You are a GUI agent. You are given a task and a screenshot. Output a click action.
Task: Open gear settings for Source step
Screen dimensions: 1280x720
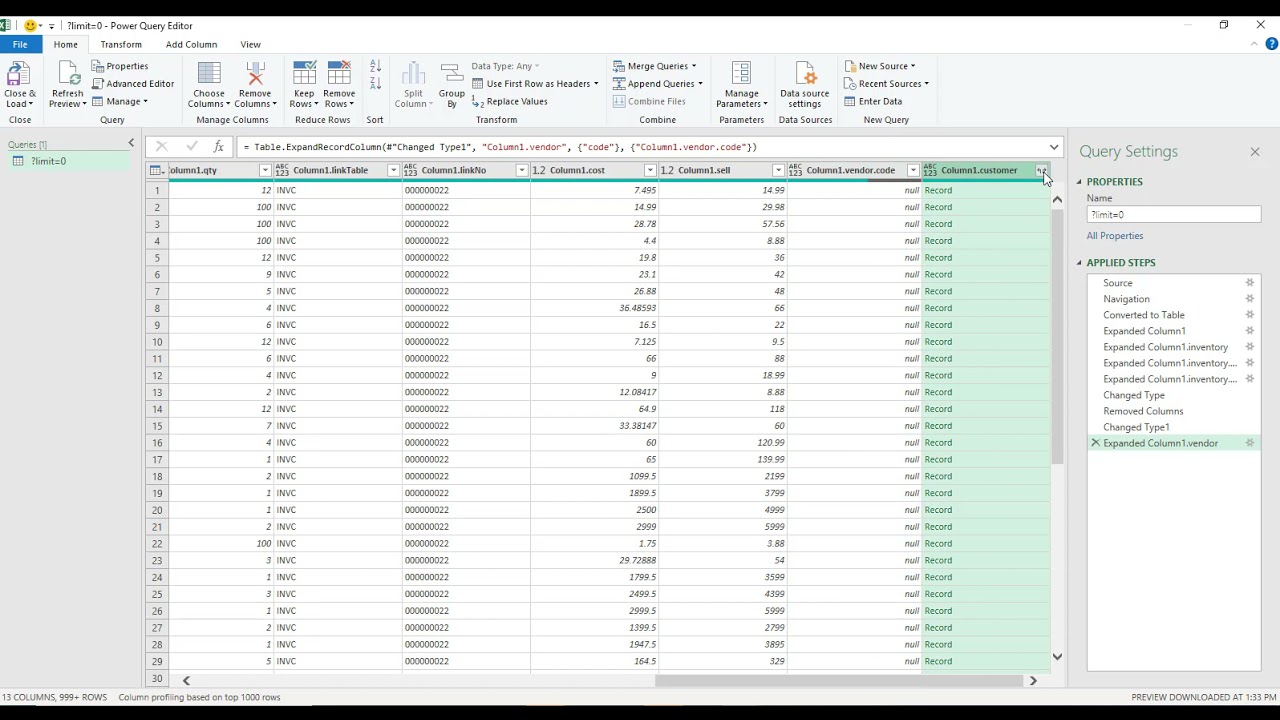1249,283
